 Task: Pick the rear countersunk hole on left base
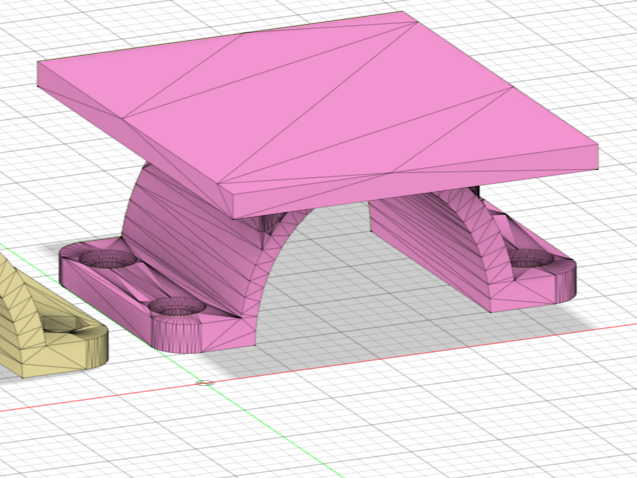coord(107,259)
